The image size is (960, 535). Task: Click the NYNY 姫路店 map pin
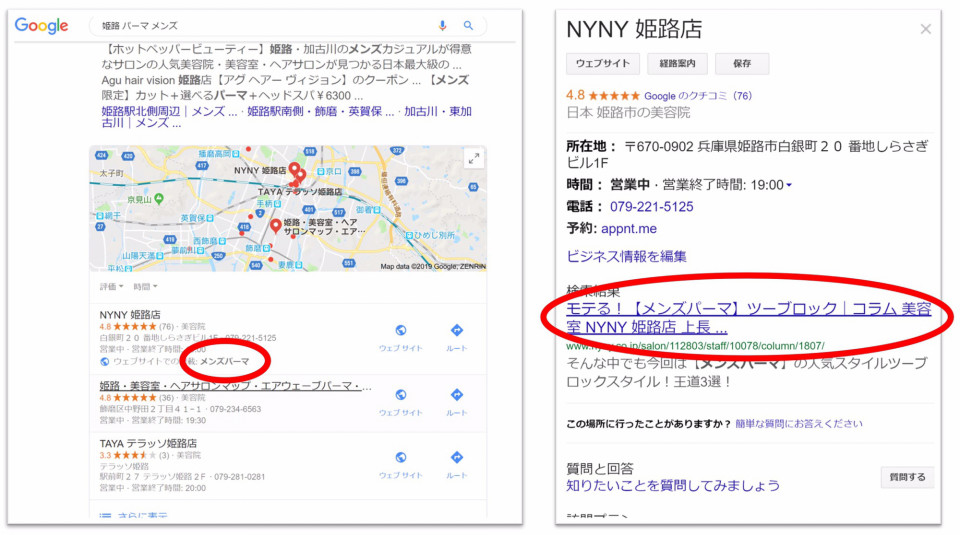pyautogui.click(x=294, y=168)
